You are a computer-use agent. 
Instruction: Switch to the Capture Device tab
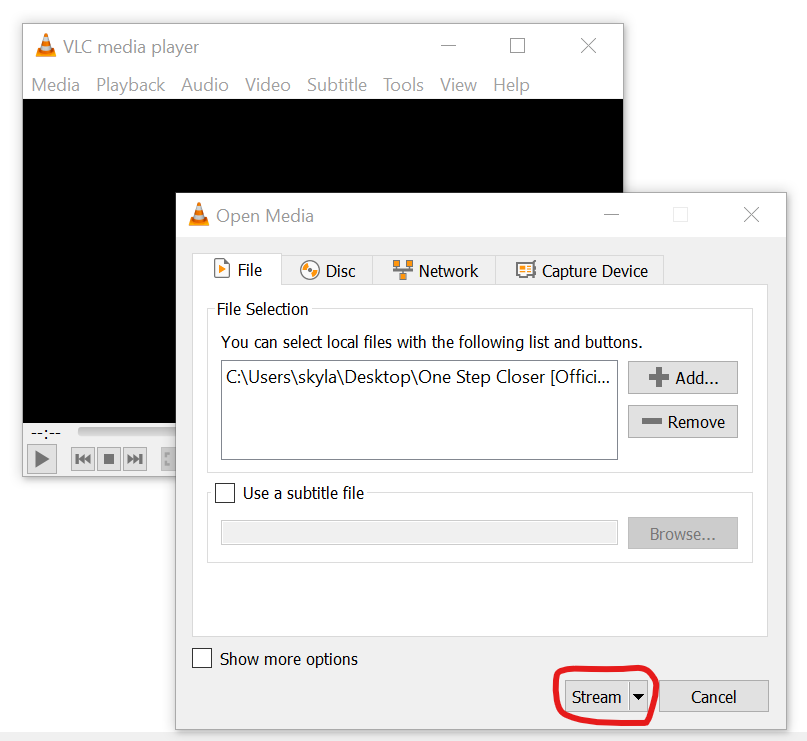point(580,270)
